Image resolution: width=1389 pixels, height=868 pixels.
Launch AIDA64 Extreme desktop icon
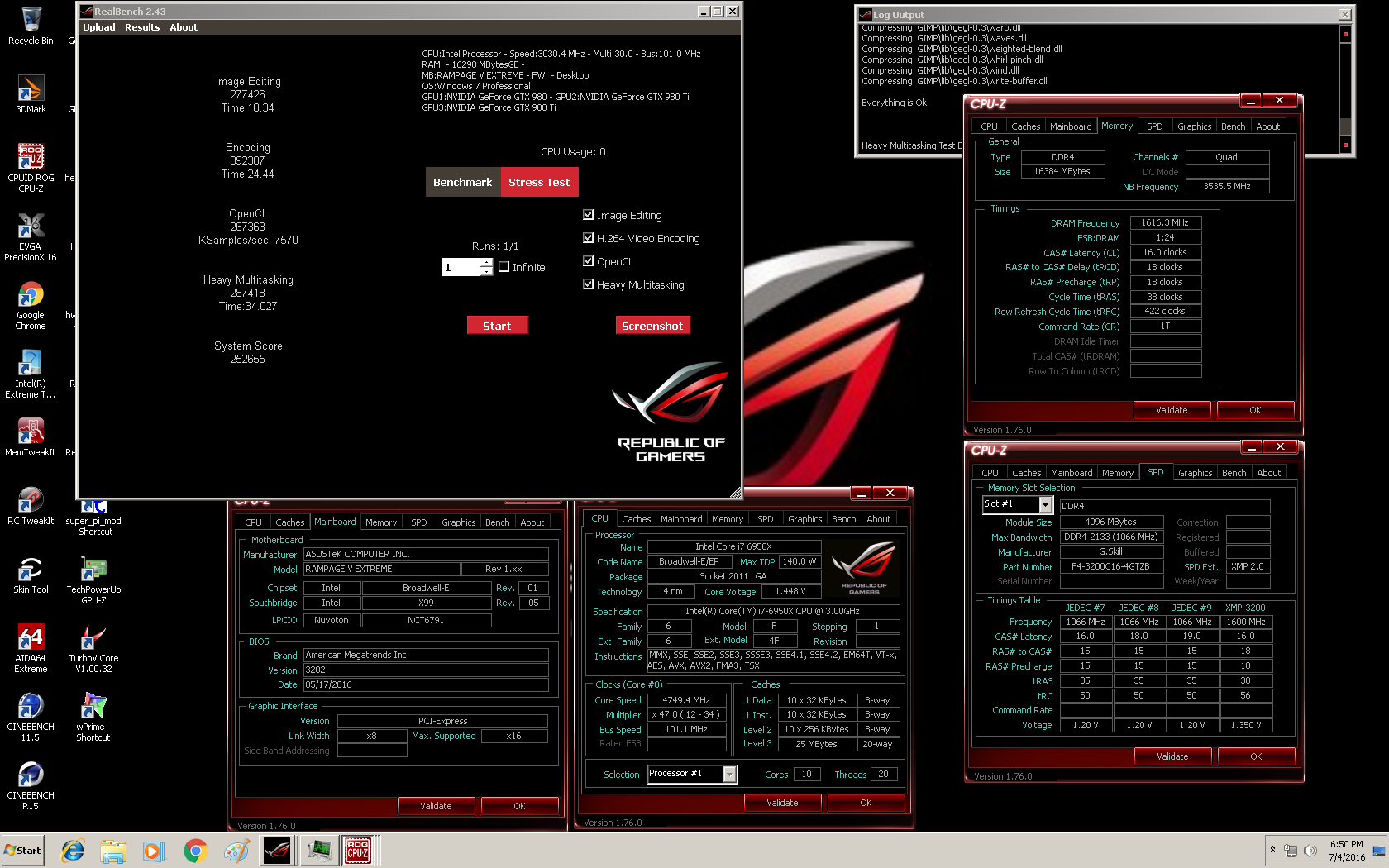click(31, 649)
